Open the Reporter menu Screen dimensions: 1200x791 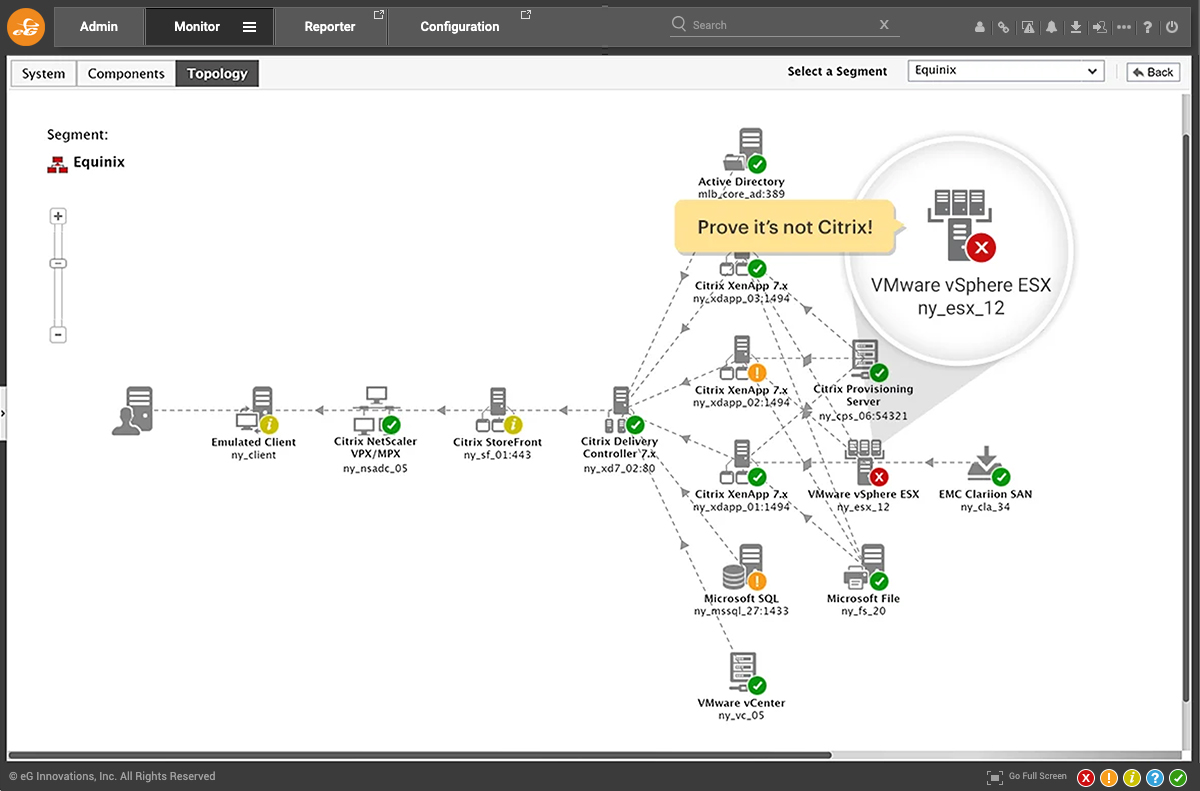click(x=330, y=27)
